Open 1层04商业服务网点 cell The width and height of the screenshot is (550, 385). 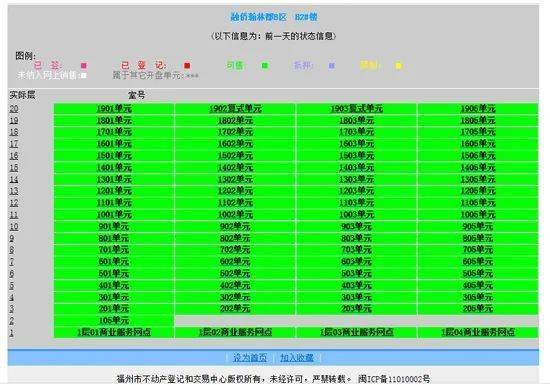coord(478,332)
